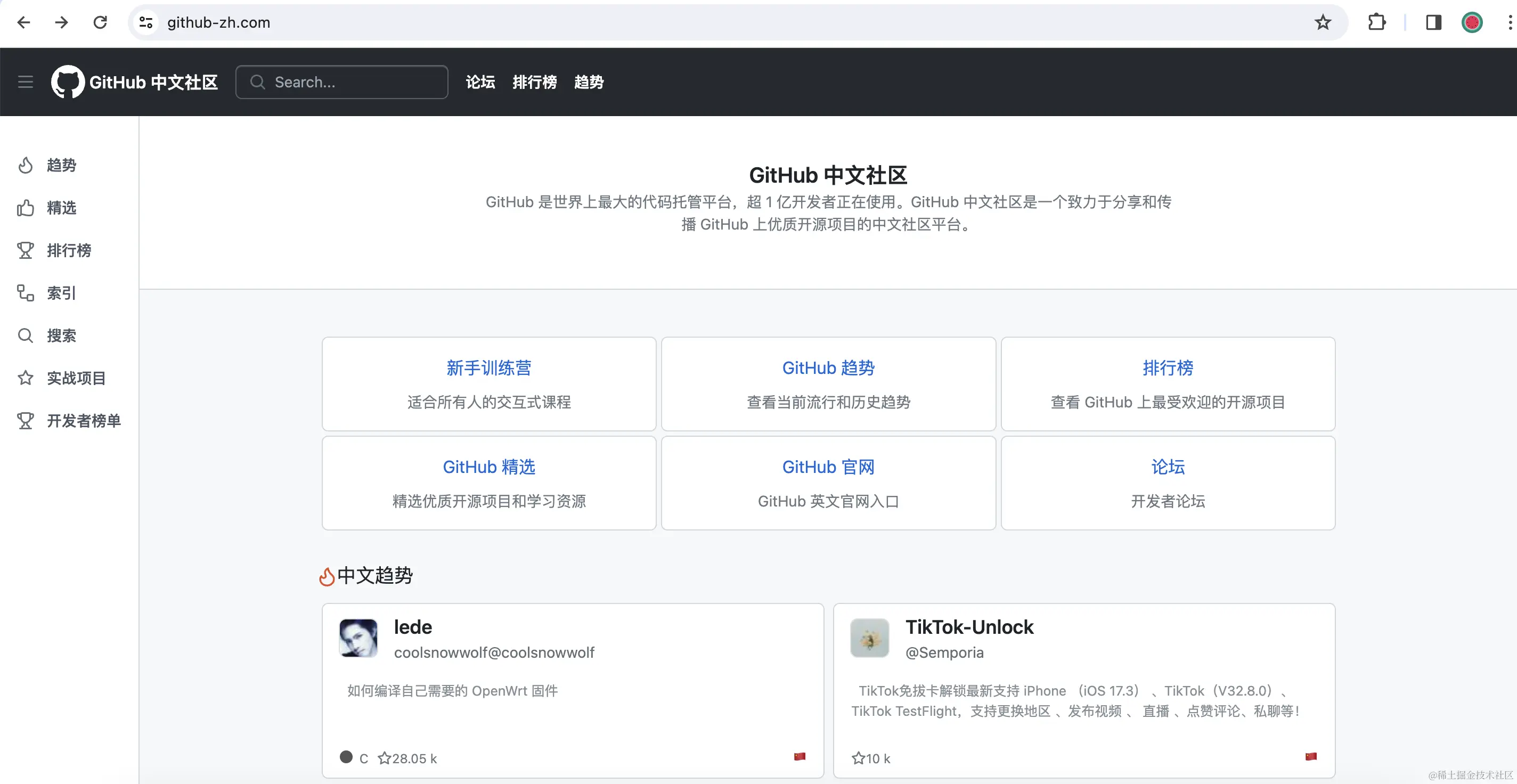Open 排行榜 in the top navigation
The height and width of the screenshot is (784, 1517).
pos(534,82)
